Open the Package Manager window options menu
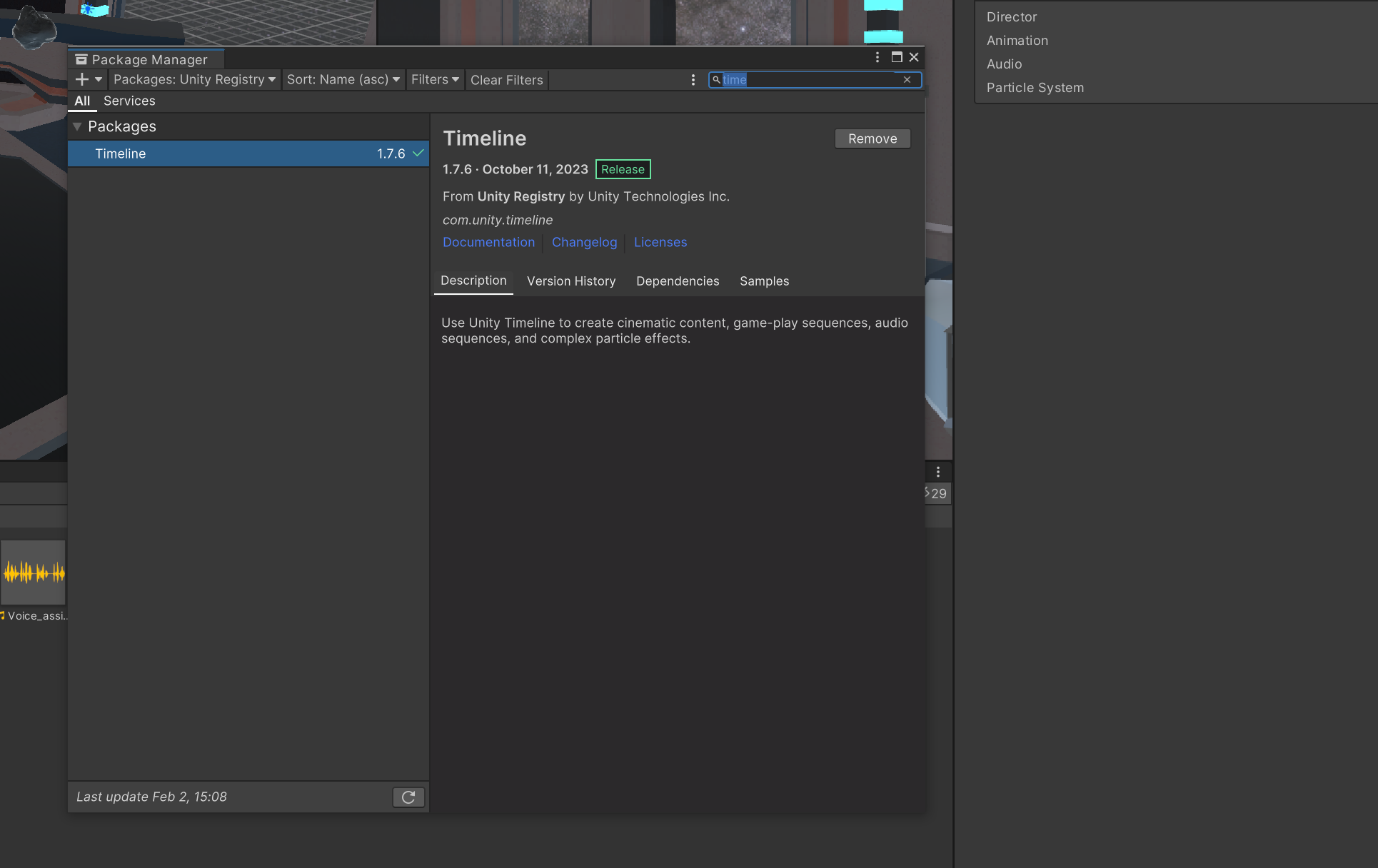 (877, 57)
